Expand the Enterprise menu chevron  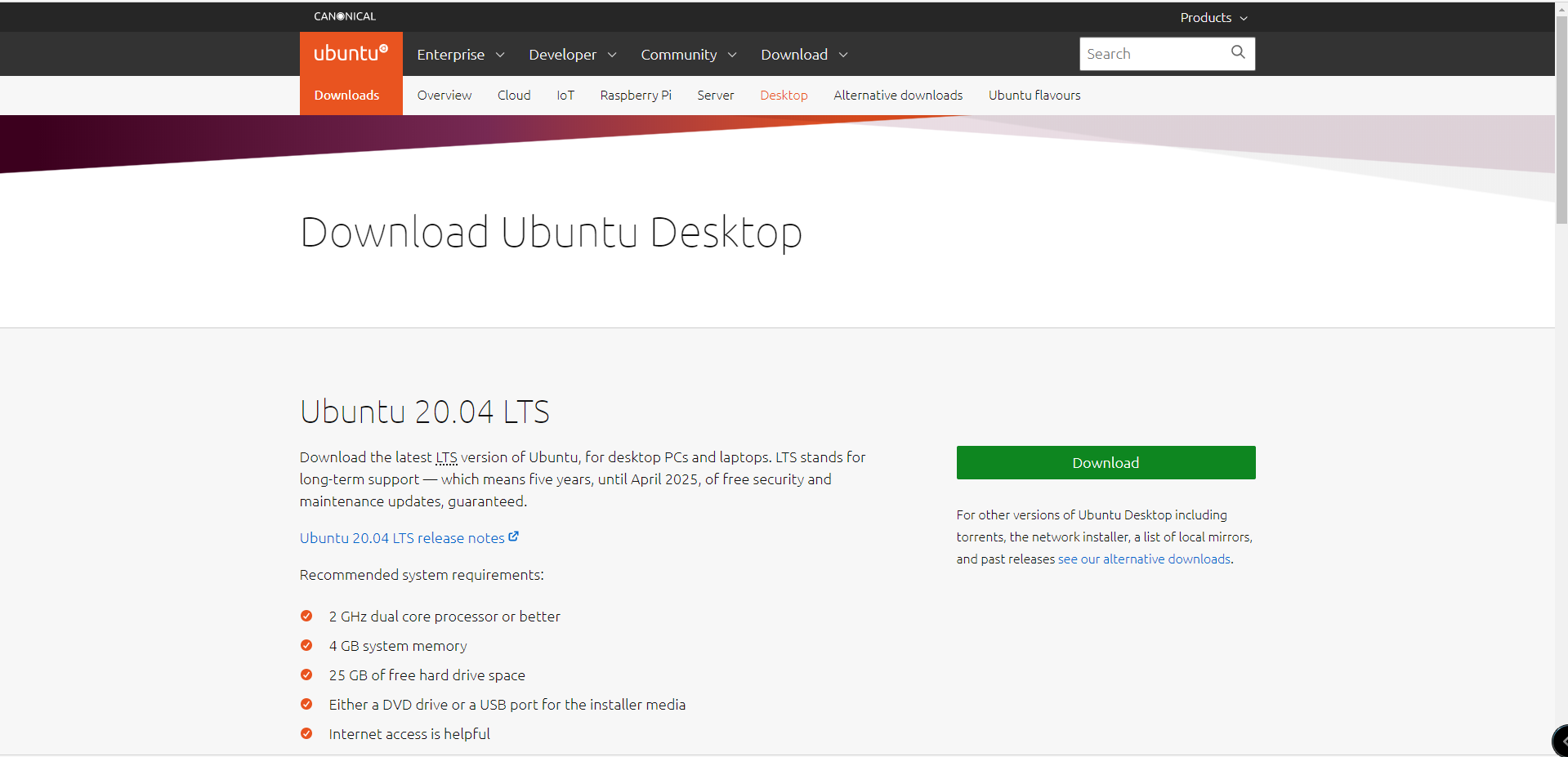point(500,55)
